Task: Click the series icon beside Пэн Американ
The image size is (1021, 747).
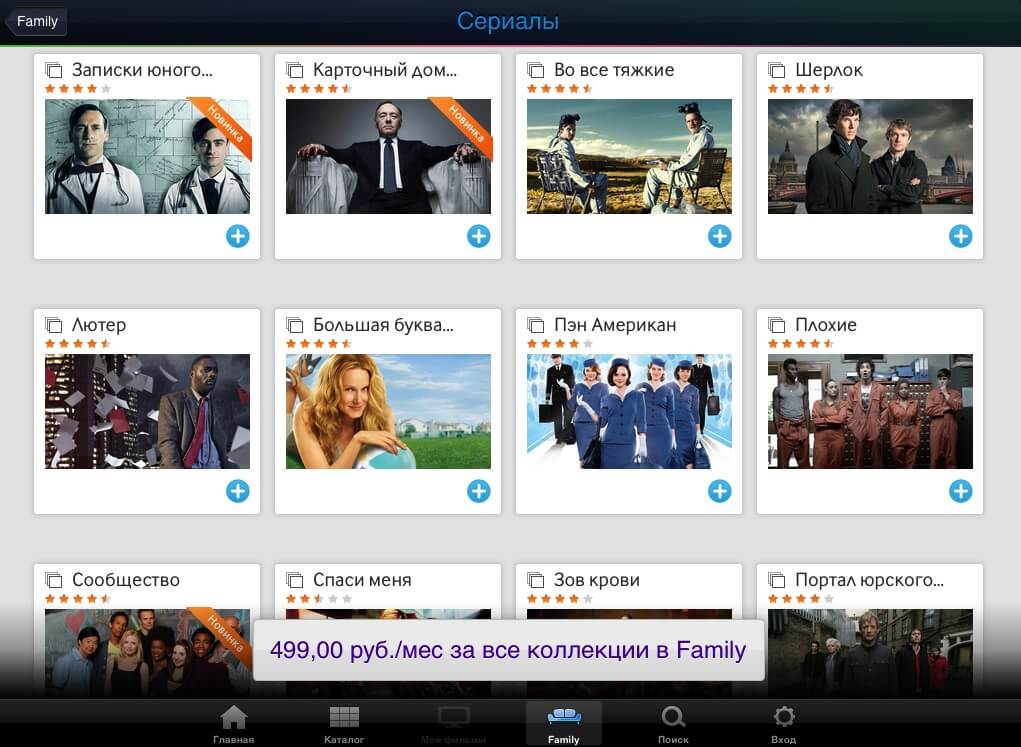Action: pos(535,324)
